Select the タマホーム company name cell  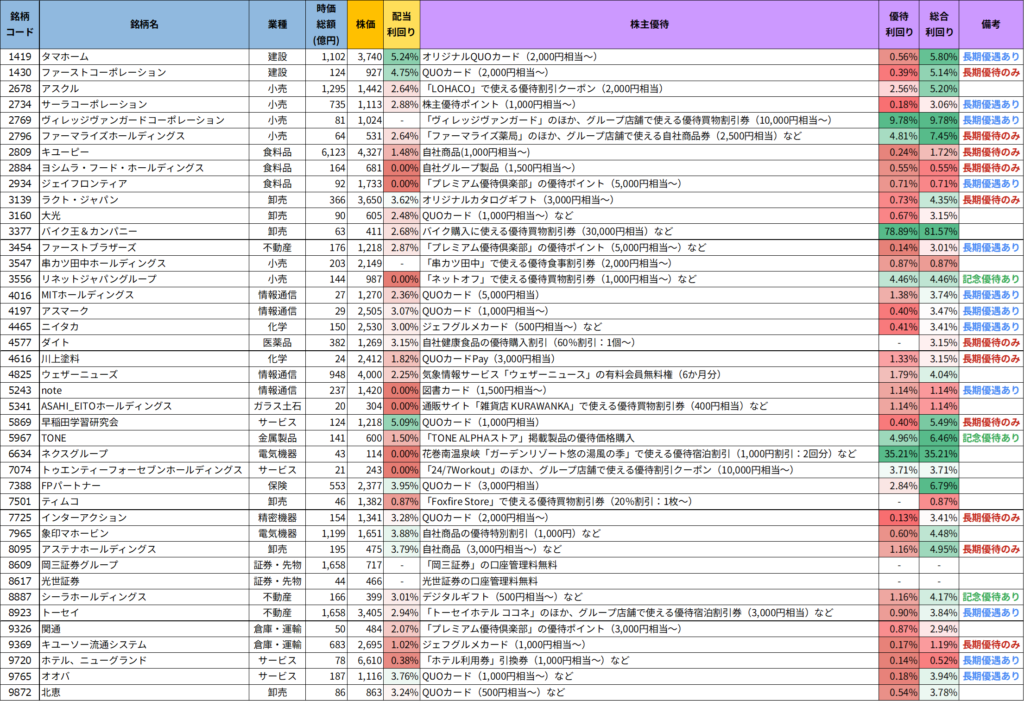144,57
